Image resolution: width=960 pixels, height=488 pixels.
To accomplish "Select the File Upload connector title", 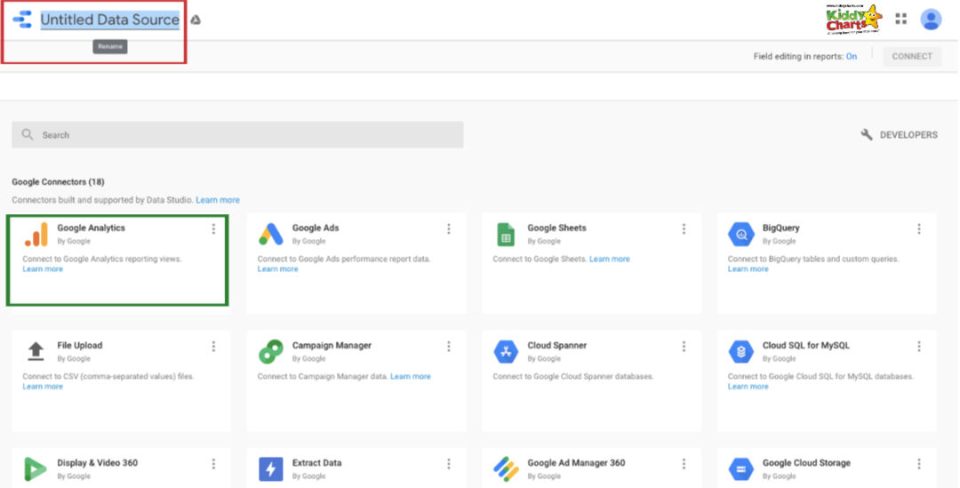I will pos(80,345).
